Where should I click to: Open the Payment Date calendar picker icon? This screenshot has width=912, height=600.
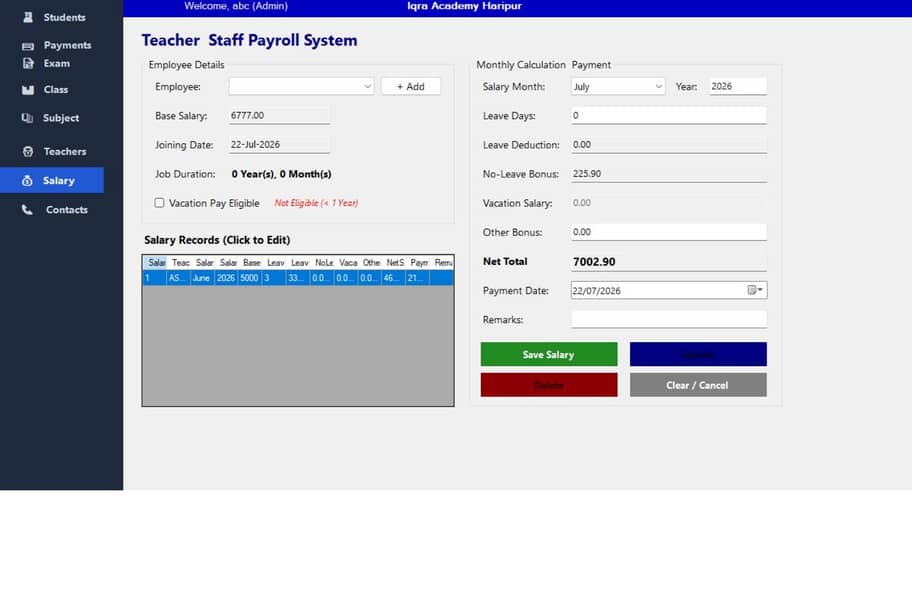click(x=755, y=290)
